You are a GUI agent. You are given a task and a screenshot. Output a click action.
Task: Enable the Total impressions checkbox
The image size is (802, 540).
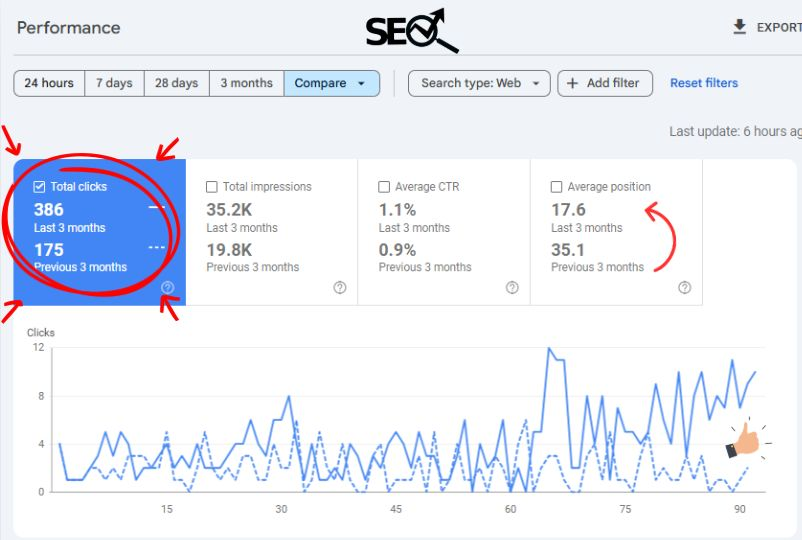(212, 187)
